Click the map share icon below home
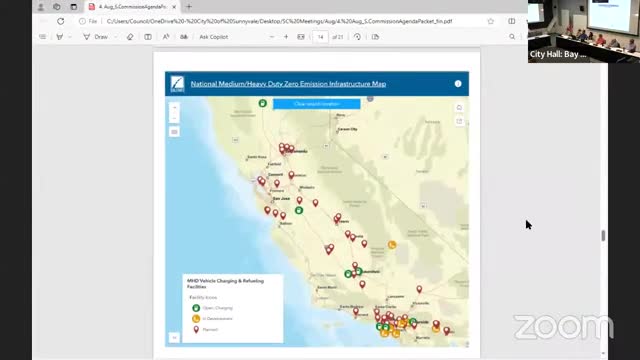 (x=459, y=121)
